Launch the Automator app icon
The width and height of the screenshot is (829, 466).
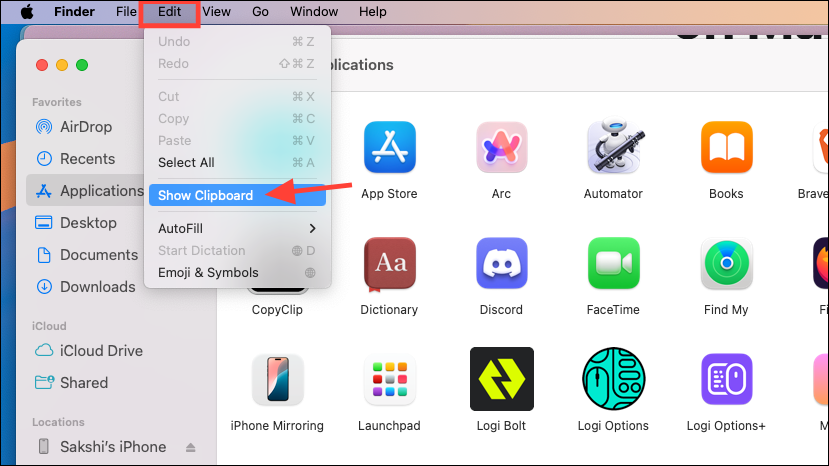coord(615,145)
